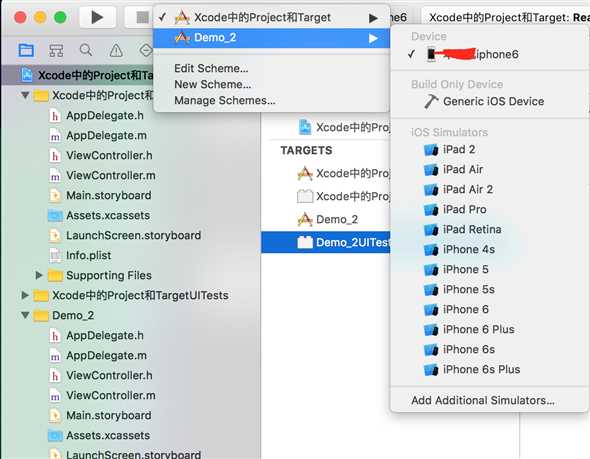Viewport: 590px width, 459px height.
Task: Select the Demo_2 app target in TARGETS
Action: (x=326, y=219)
